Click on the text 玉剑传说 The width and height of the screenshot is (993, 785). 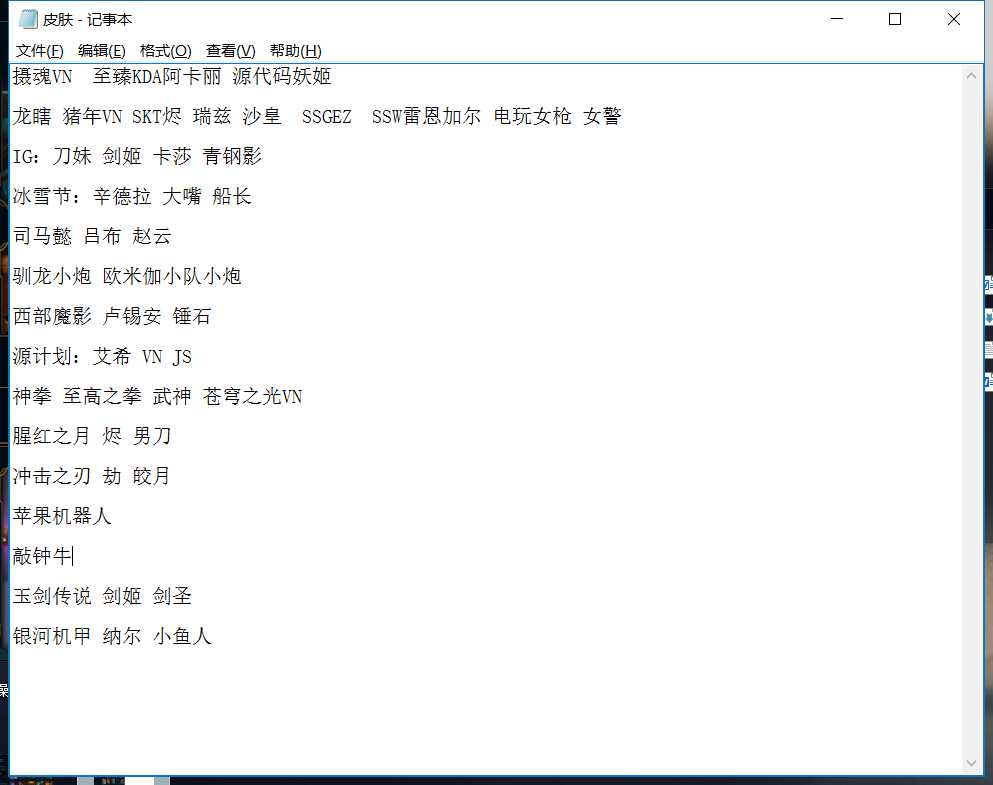[x=52, y=596]
